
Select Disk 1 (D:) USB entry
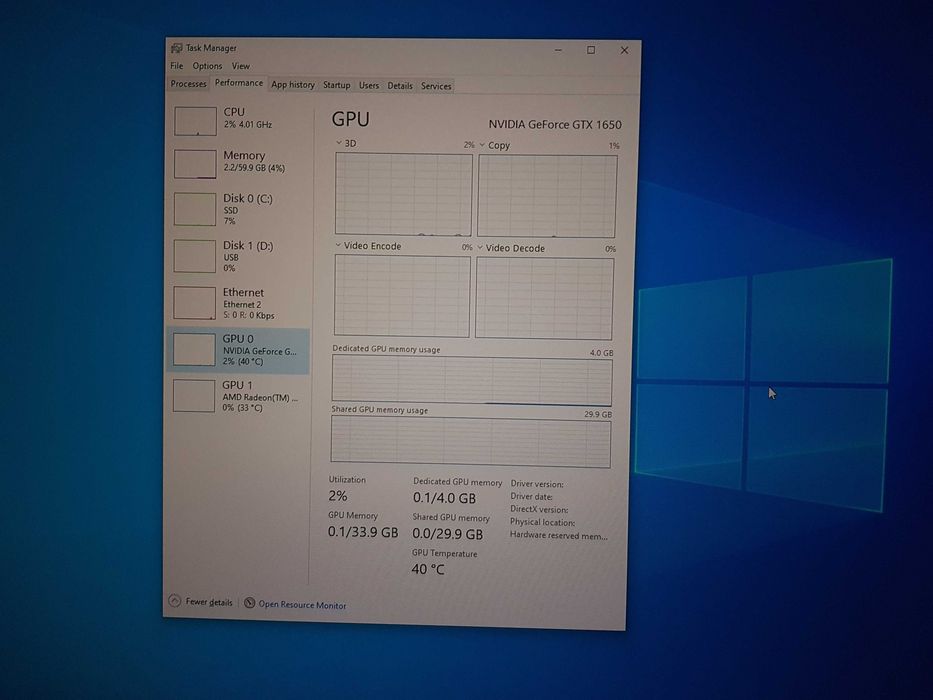(238, 256)
